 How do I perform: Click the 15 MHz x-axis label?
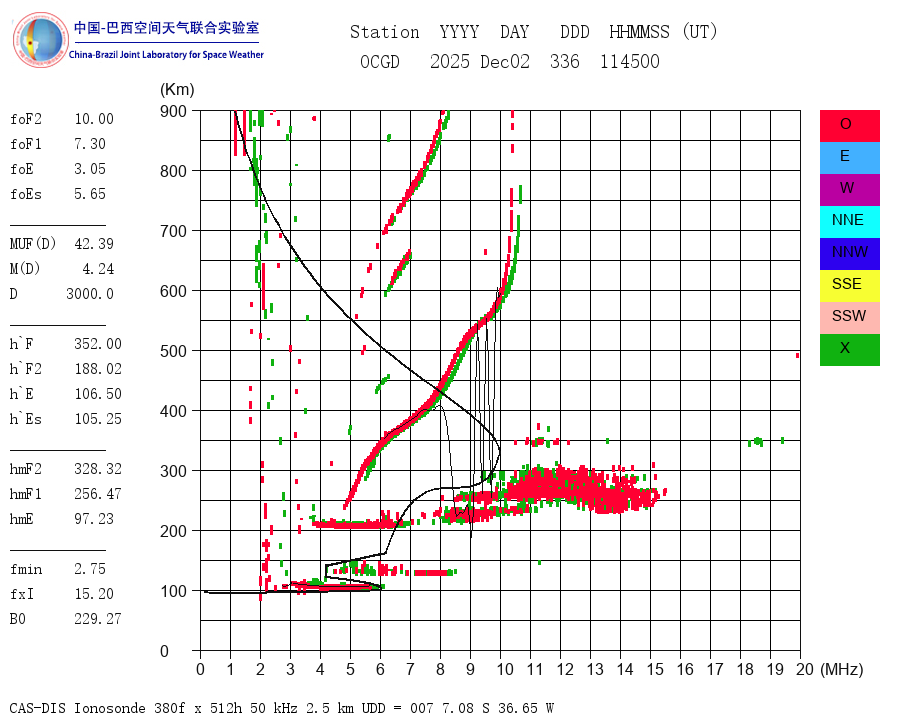655,669
